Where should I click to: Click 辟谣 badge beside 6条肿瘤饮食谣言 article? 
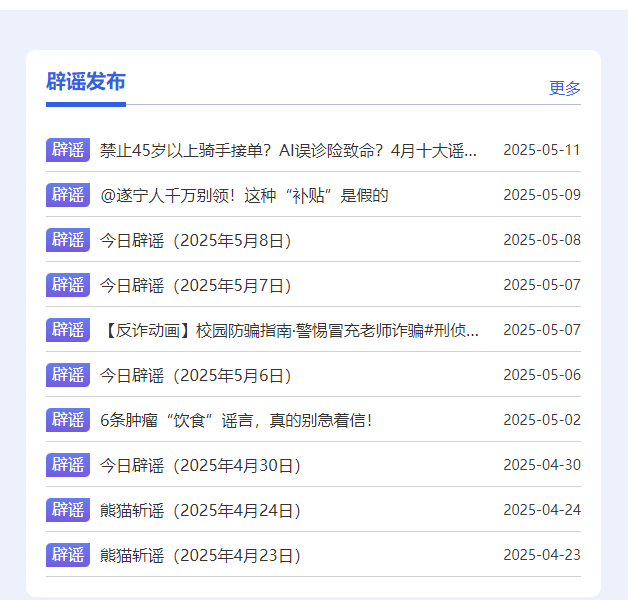pyautogui.click(x=68, y=420)
